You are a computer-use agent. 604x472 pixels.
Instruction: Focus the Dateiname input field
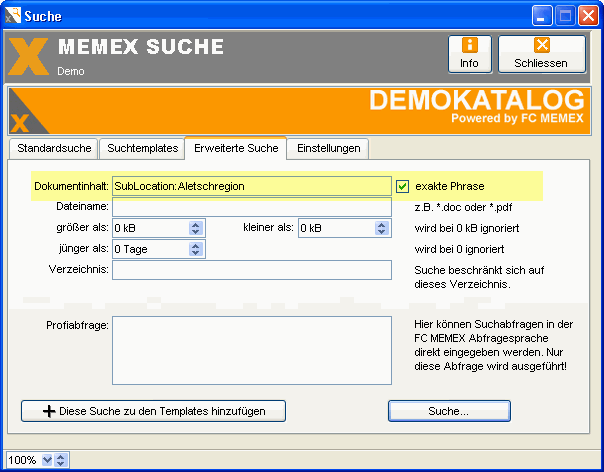coord(250,207)
